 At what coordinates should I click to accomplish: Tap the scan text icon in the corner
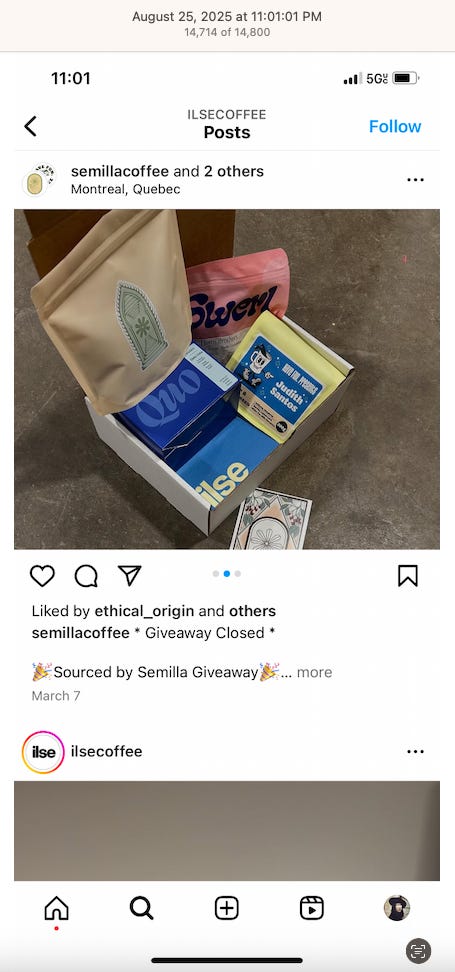418,950
